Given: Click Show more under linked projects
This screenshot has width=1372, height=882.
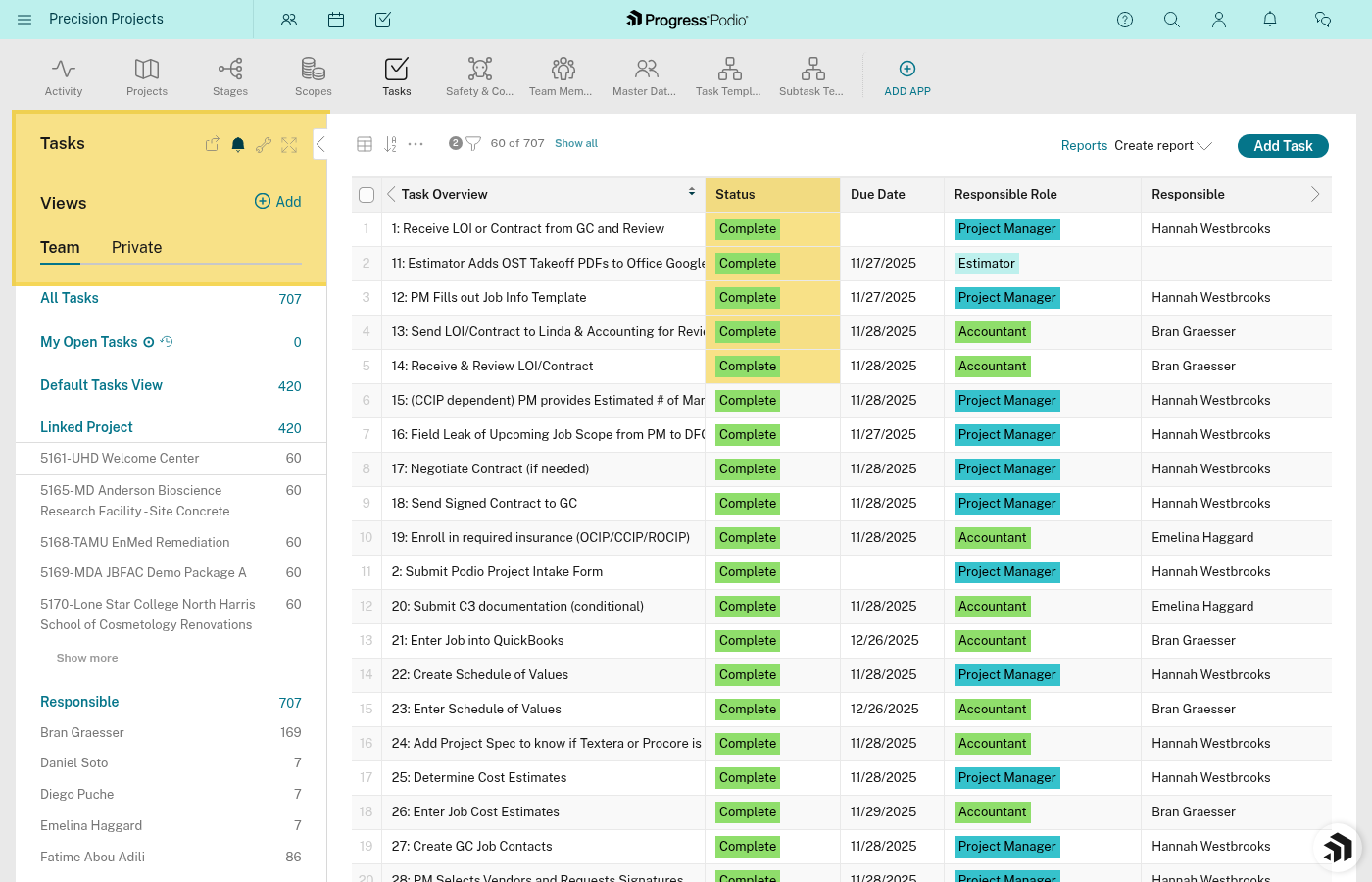Looking at the screenshot, I should [x=87, y=657].
